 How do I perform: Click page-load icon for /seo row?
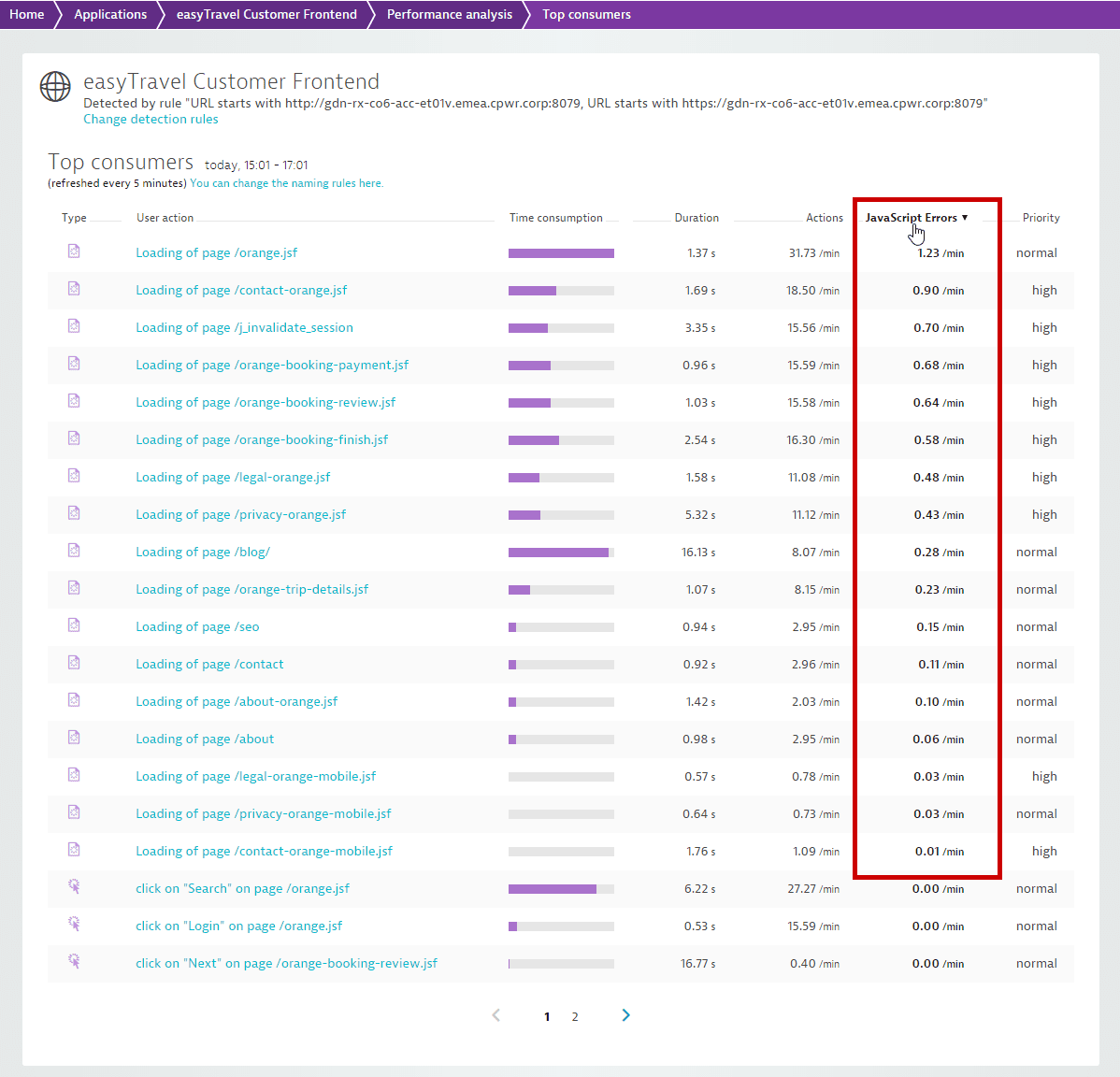(74, 625)
